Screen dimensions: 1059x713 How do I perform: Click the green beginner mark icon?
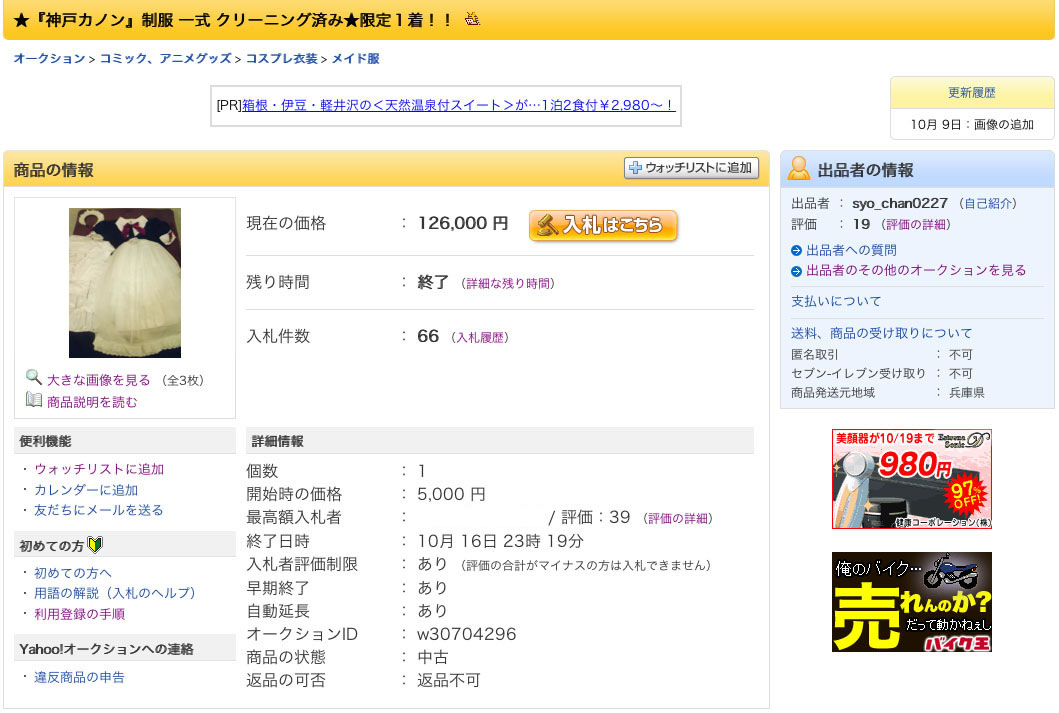click(x=96, y=545)
